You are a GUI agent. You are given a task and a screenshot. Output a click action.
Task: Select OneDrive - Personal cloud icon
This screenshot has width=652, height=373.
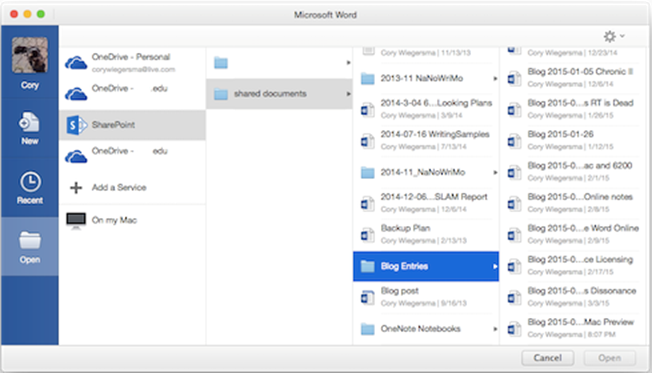click(76, 63)
